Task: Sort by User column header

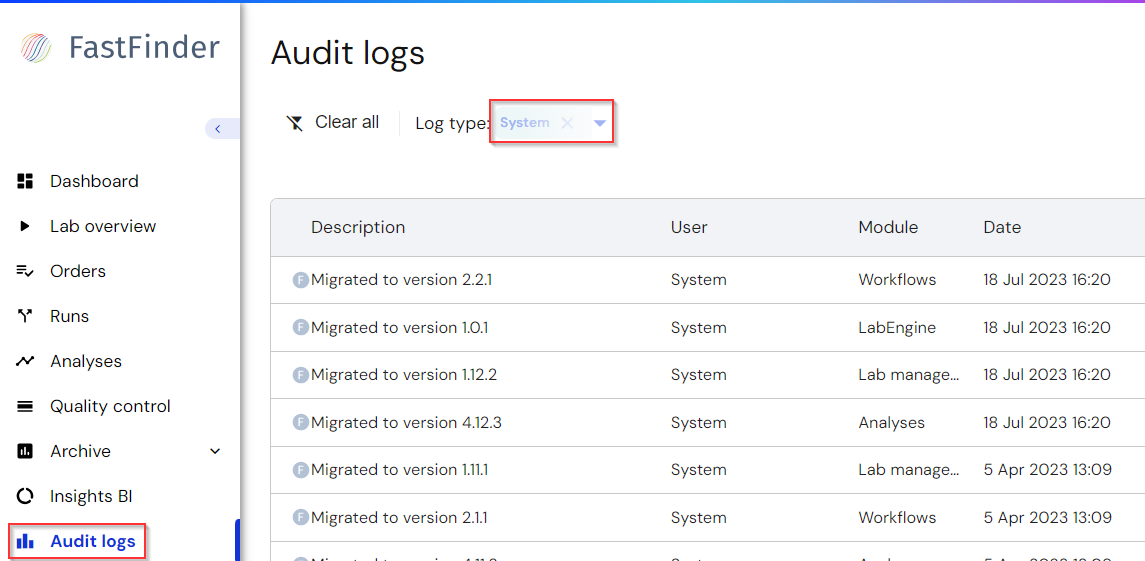Action: 689,227
